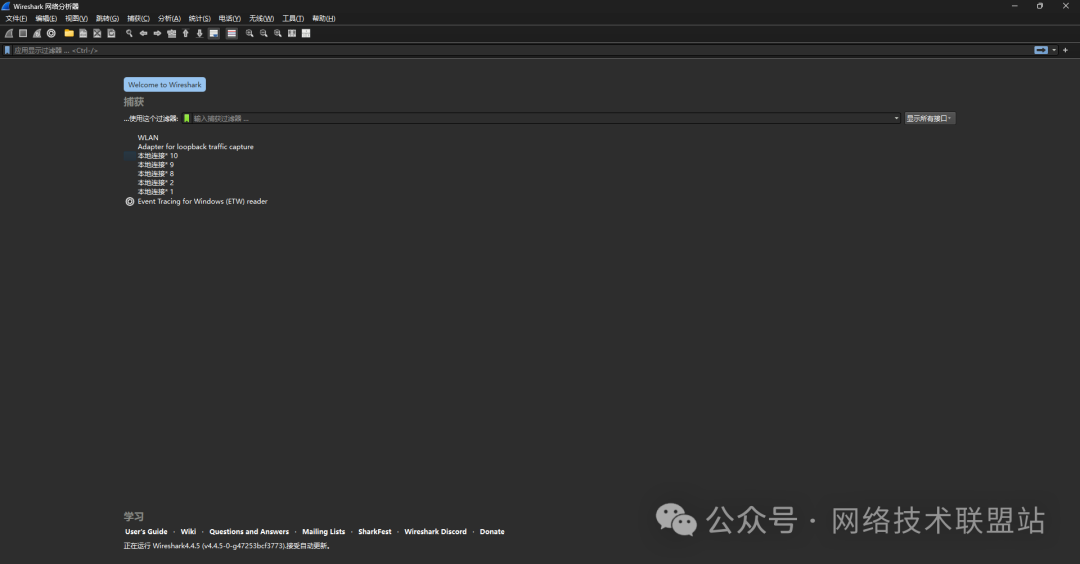Select the WLAN interface

147,138
